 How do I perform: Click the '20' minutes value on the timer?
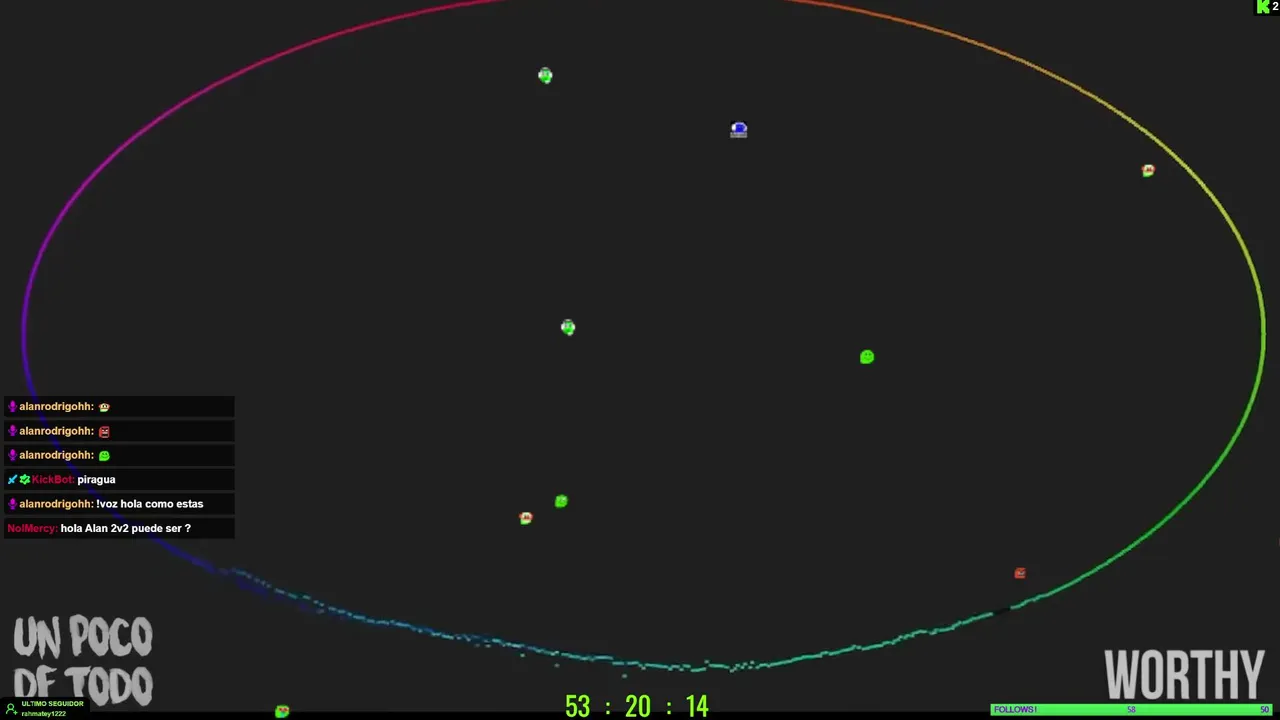638,706
